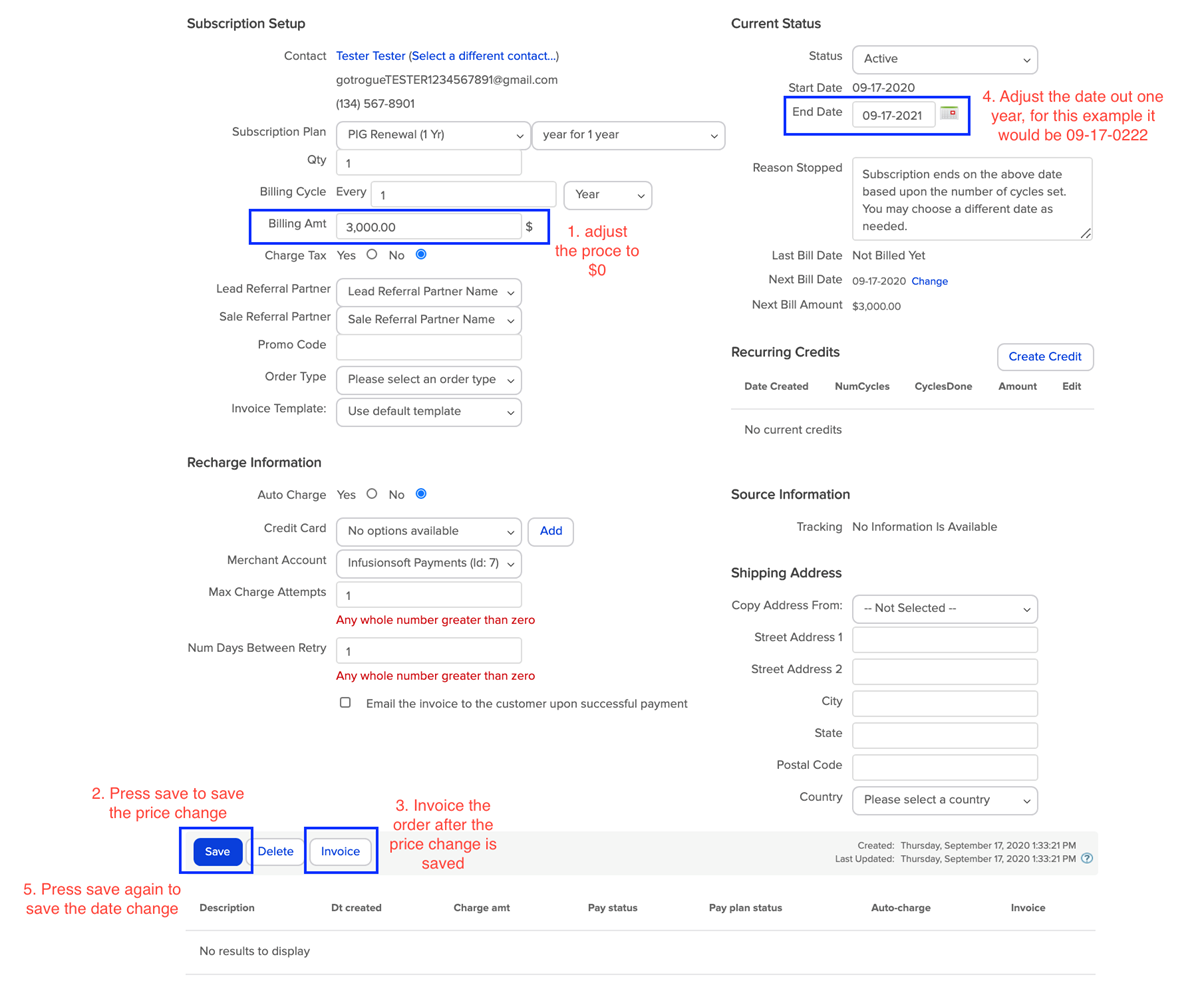Click the Pay plan status column header

(x=745, y=908)
